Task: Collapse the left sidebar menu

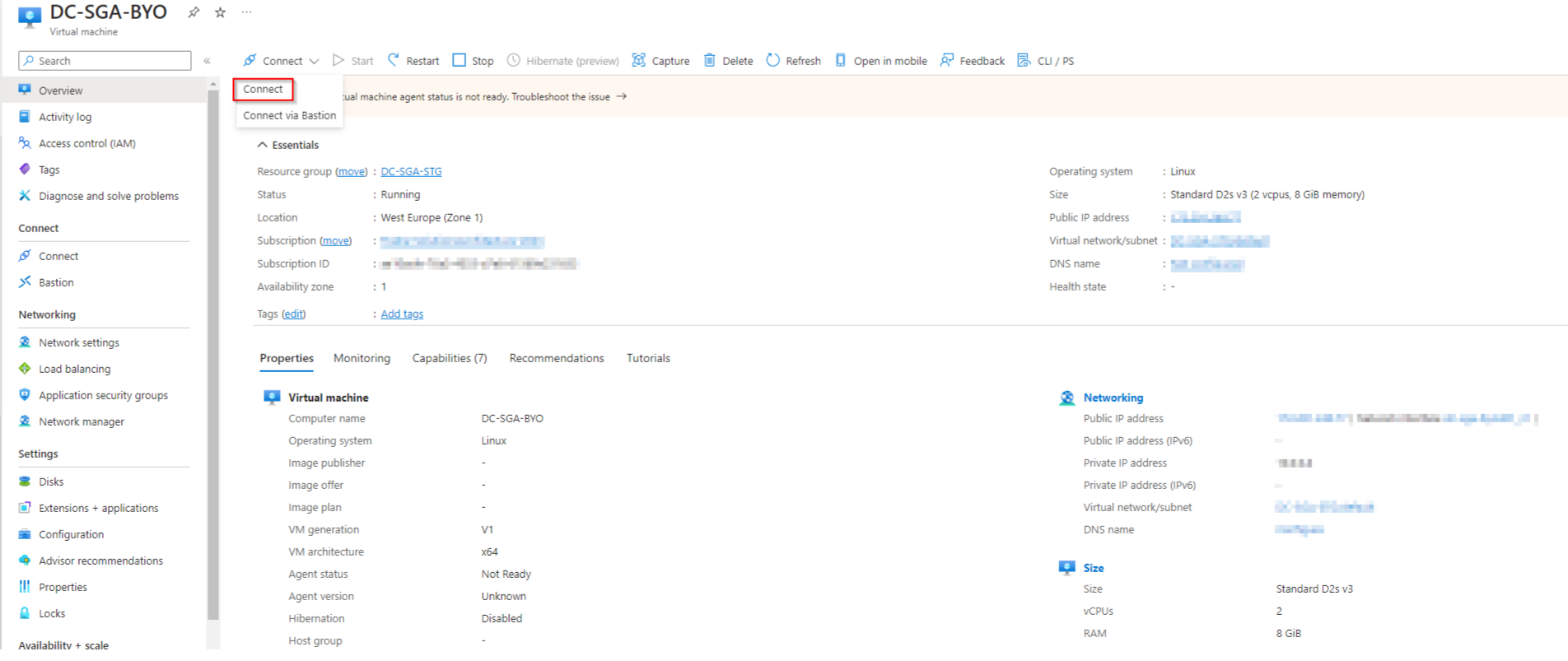Action: (x=207, y=61)
